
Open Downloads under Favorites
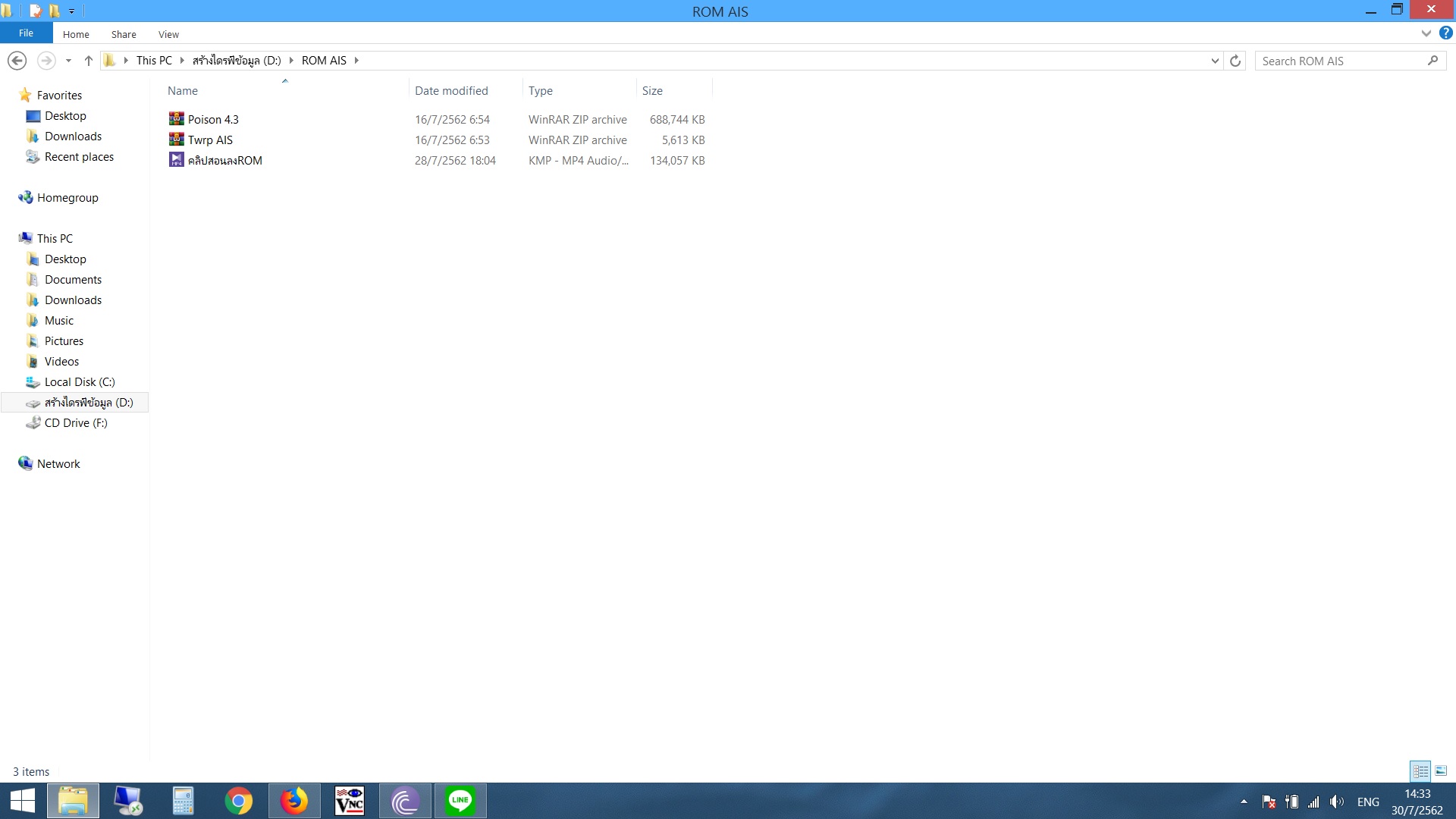click(73, 136)
